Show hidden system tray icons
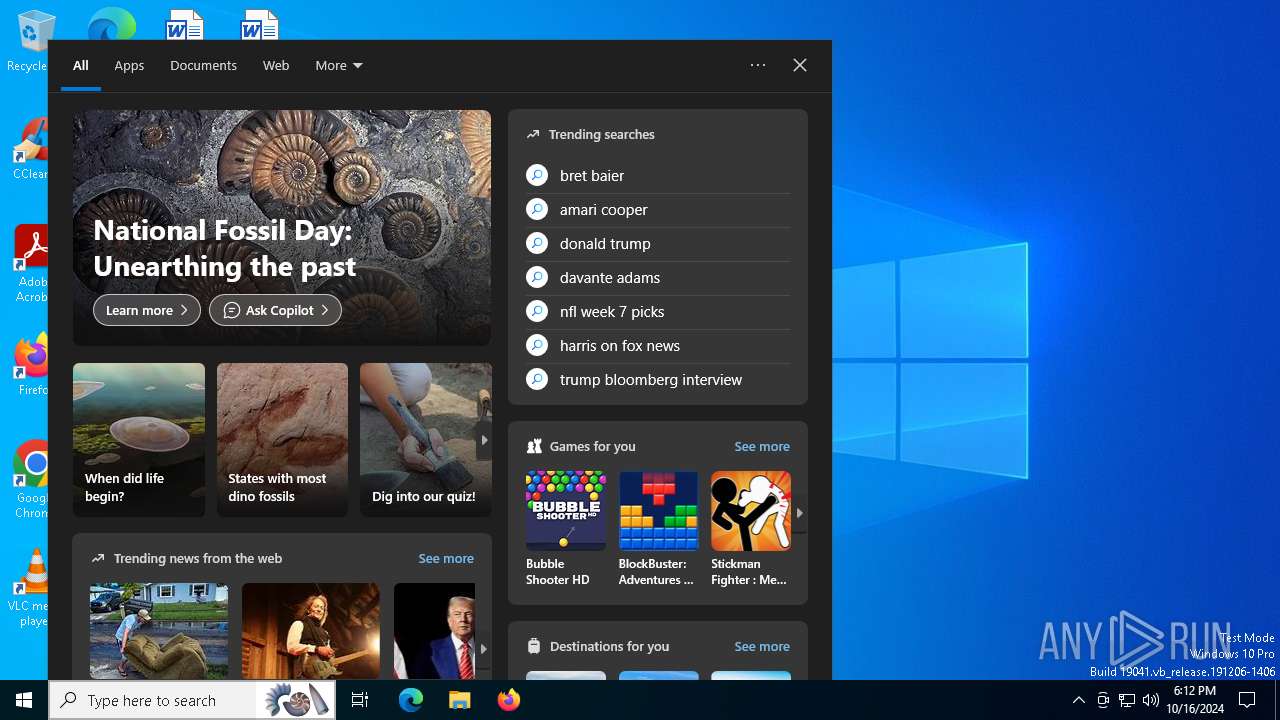 1078,700
